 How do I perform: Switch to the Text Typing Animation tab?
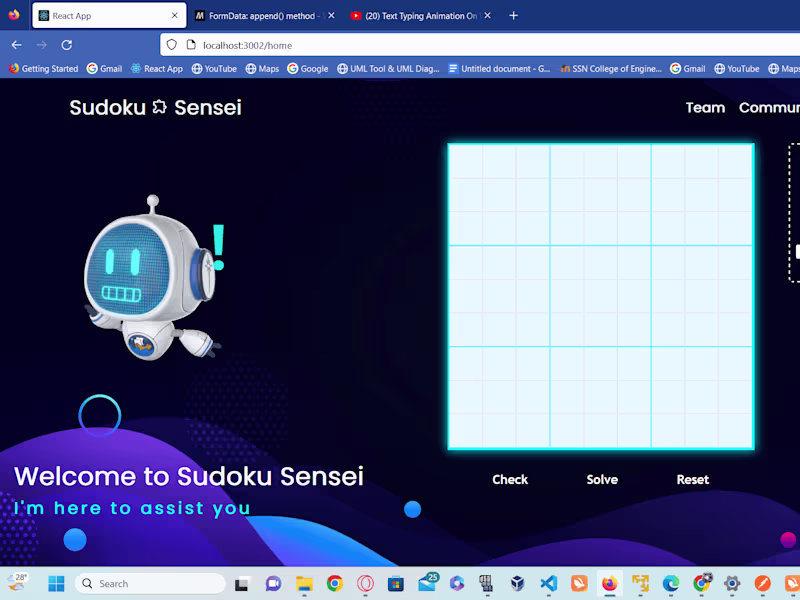pyautogui.click(x=421, y=16)
